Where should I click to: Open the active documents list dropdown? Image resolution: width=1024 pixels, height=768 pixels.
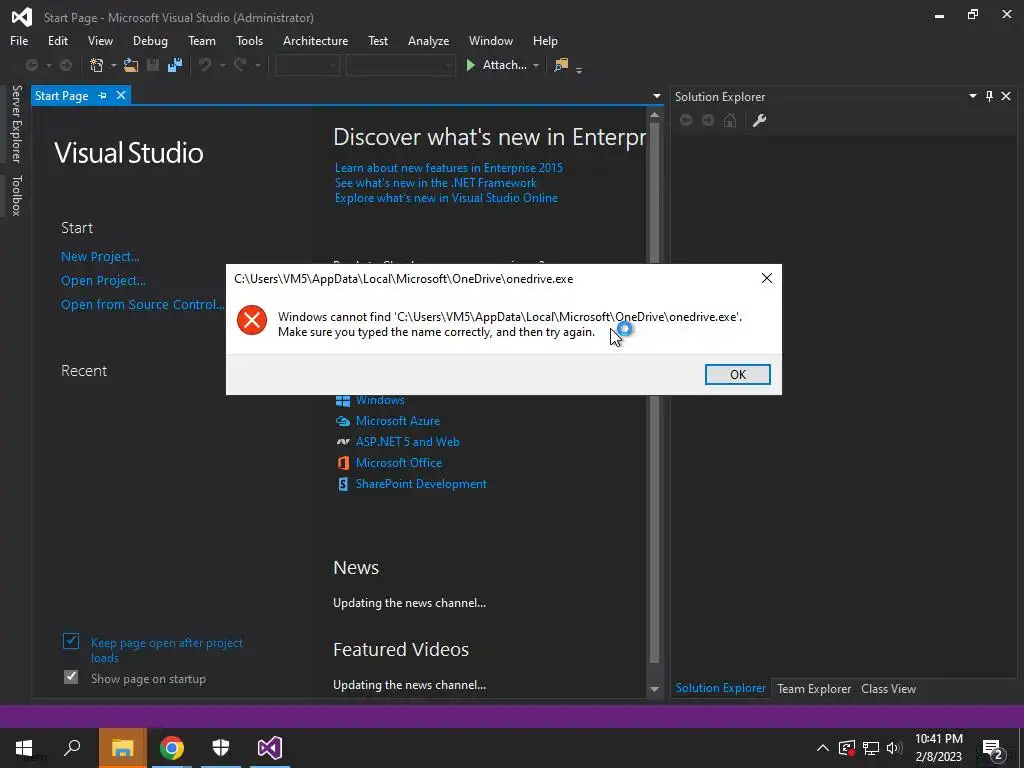[656, 96]
